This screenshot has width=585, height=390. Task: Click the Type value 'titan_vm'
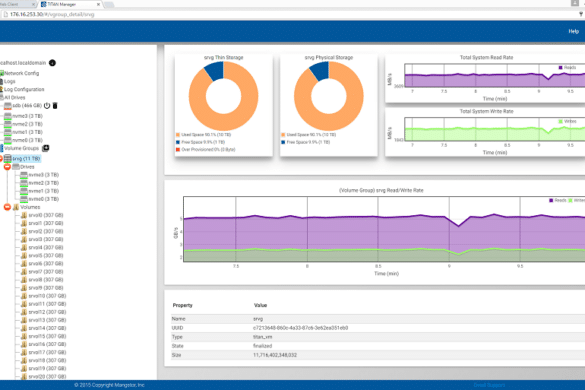(263, 337)
